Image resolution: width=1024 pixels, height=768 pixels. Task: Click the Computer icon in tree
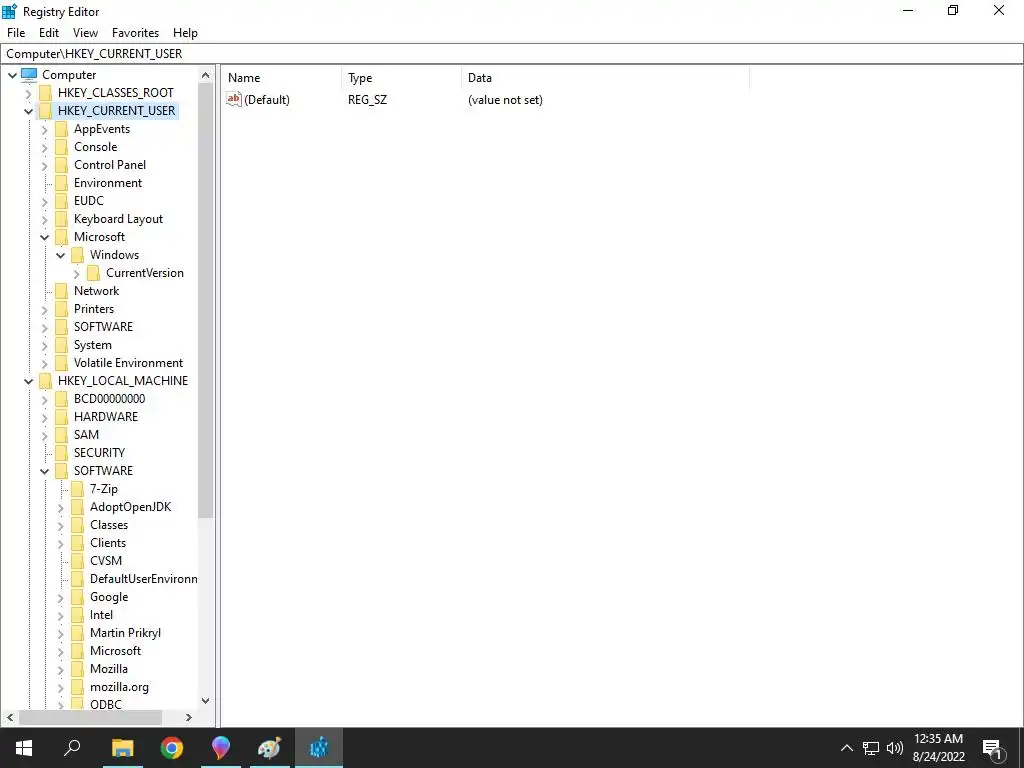coord(29,74)
